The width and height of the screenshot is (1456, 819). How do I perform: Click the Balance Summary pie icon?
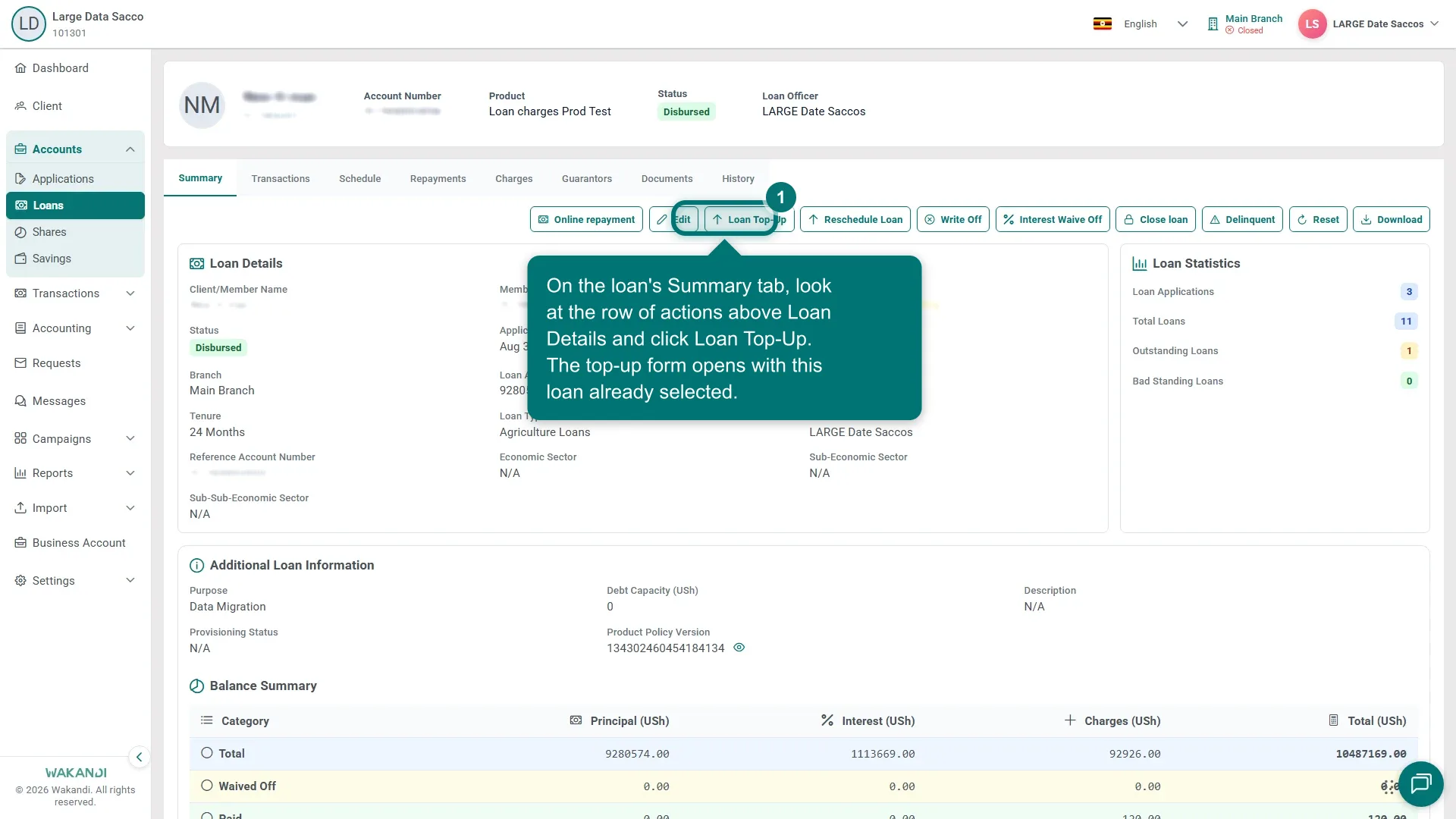pos(196,686)
